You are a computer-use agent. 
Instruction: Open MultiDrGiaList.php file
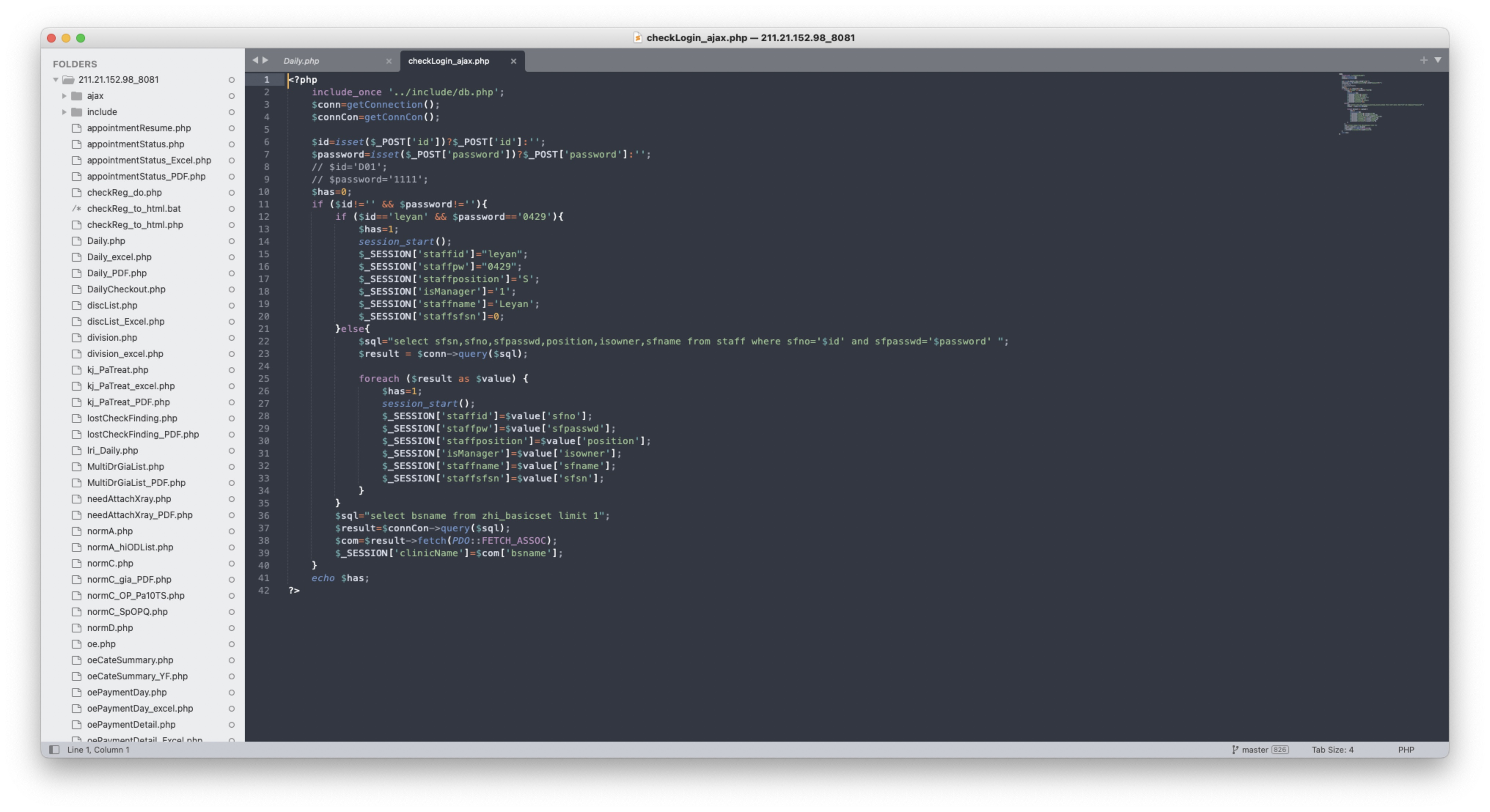(x=125, y=467)
